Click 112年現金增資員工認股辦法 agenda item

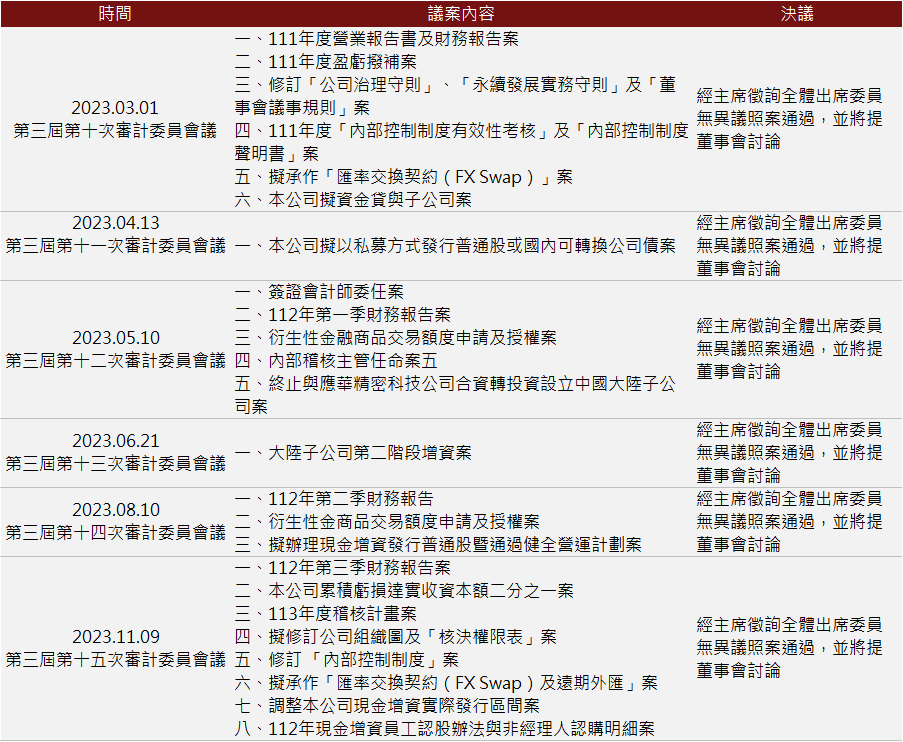tap(445, 729)
